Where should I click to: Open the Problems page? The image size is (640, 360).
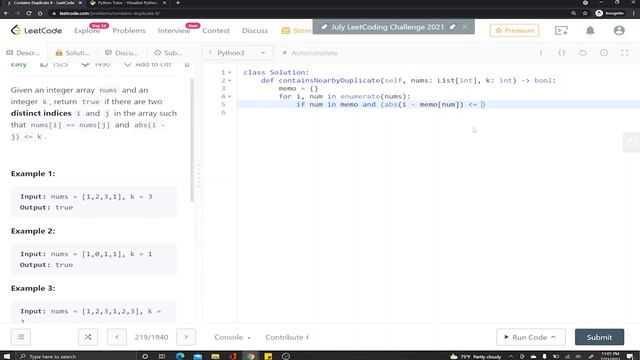point(129,31)
